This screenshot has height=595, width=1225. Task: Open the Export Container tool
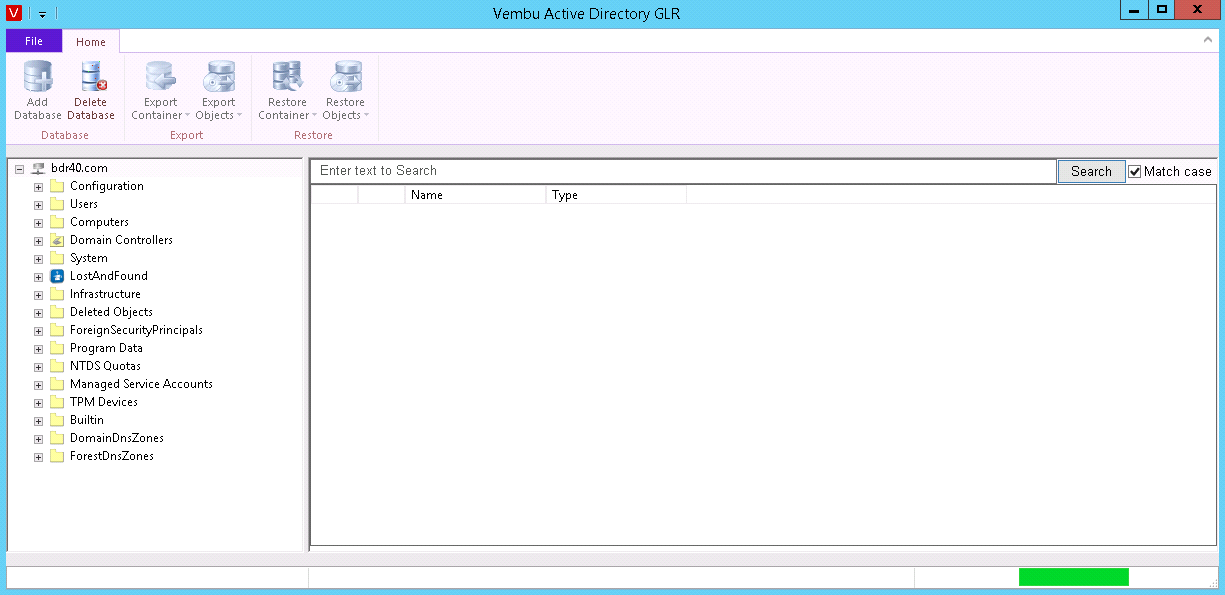click(x=160, y=91)
